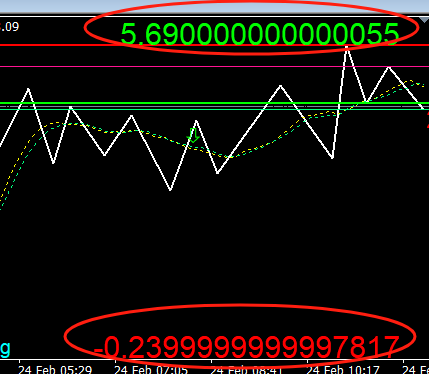Image resolution: width=429 pixels, height=374 pixels.
Task: Select the green down arrow marker on the chart
Action: (193, 135)
